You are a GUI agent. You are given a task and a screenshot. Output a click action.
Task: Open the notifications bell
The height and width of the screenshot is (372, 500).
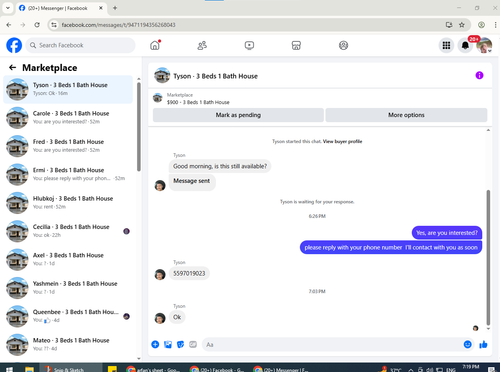click(x=465, y=45)
